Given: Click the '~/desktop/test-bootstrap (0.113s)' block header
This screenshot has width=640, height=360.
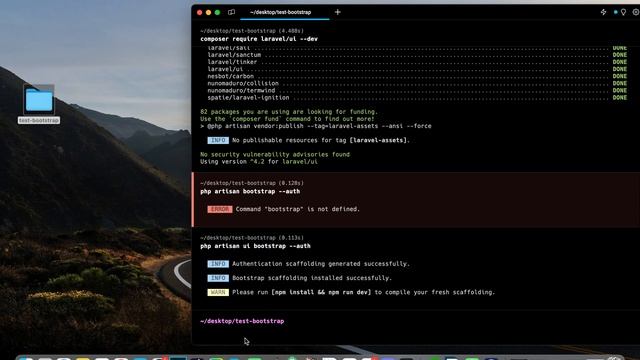Looking at the screenshot, I should tap(252, 238).
